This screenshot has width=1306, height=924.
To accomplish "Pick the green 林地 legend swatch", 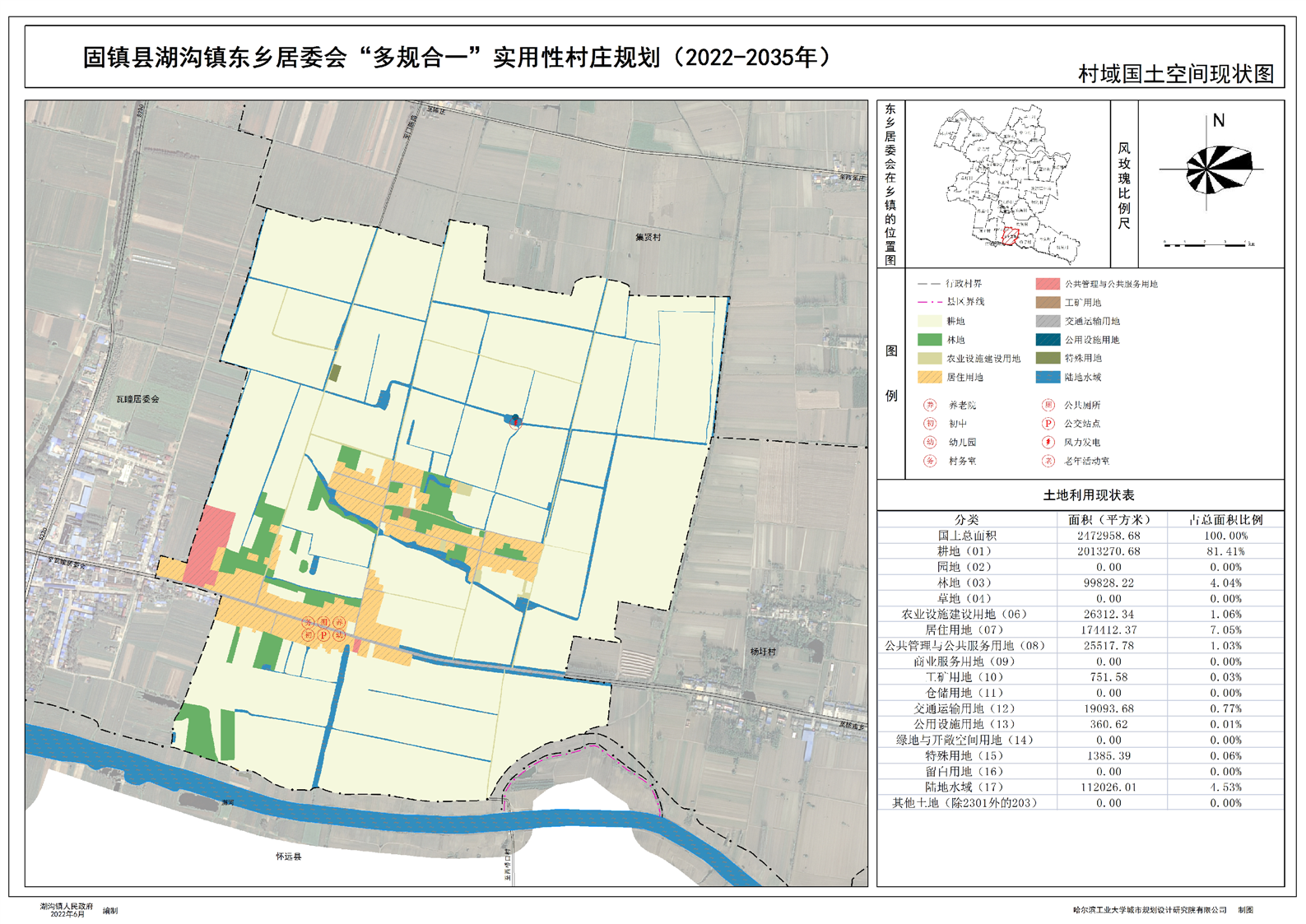I will [x=929, y=340].
